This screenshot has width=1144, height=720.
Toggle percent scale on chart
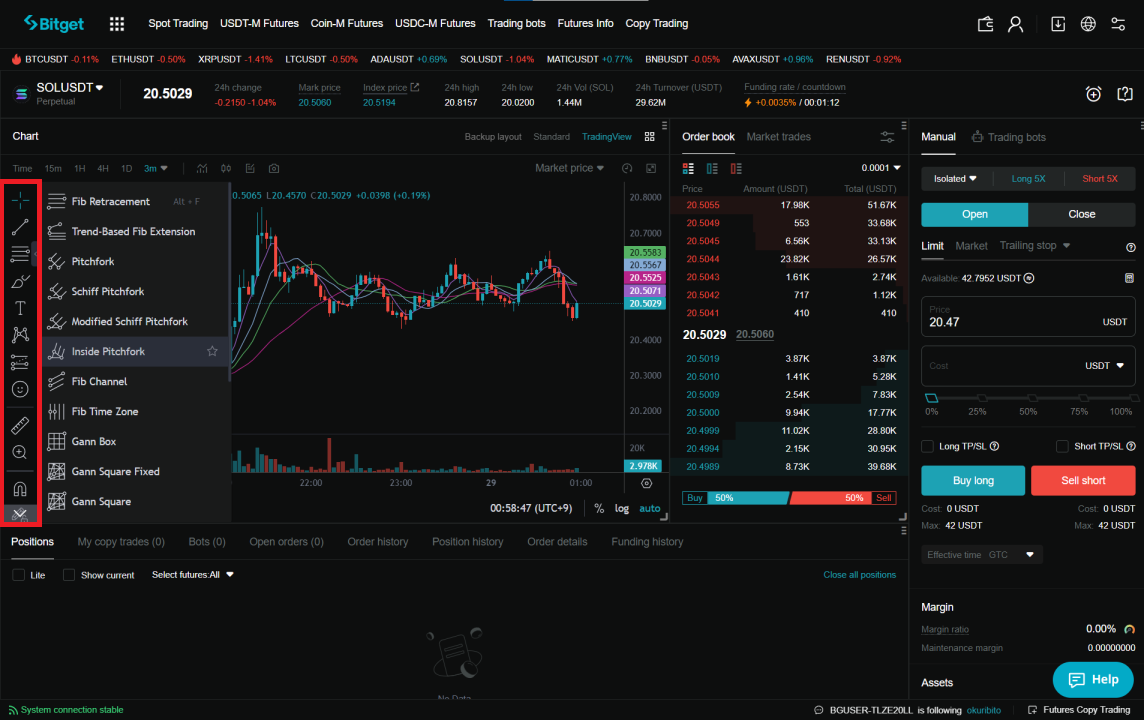(x=599, y=508)
